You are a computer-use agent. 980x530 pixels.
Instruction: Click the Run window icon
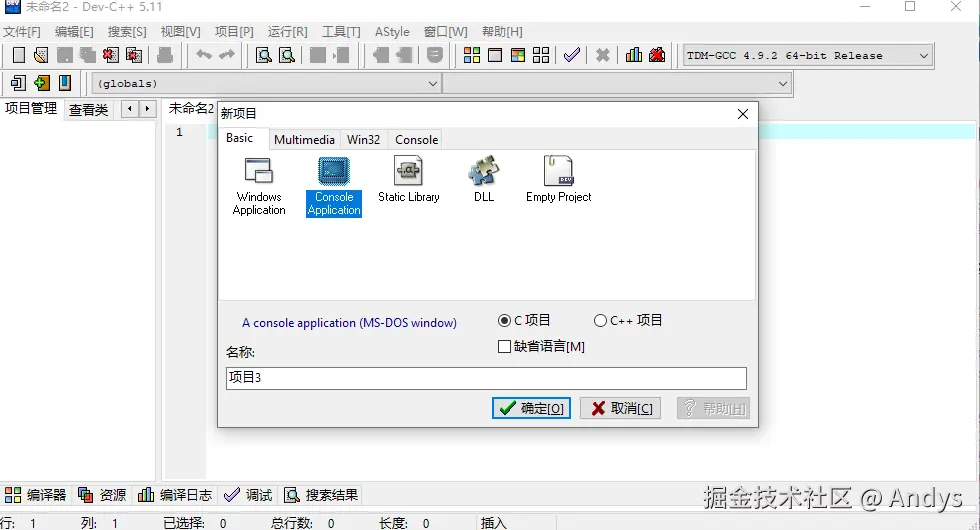(x=495, y=55)
